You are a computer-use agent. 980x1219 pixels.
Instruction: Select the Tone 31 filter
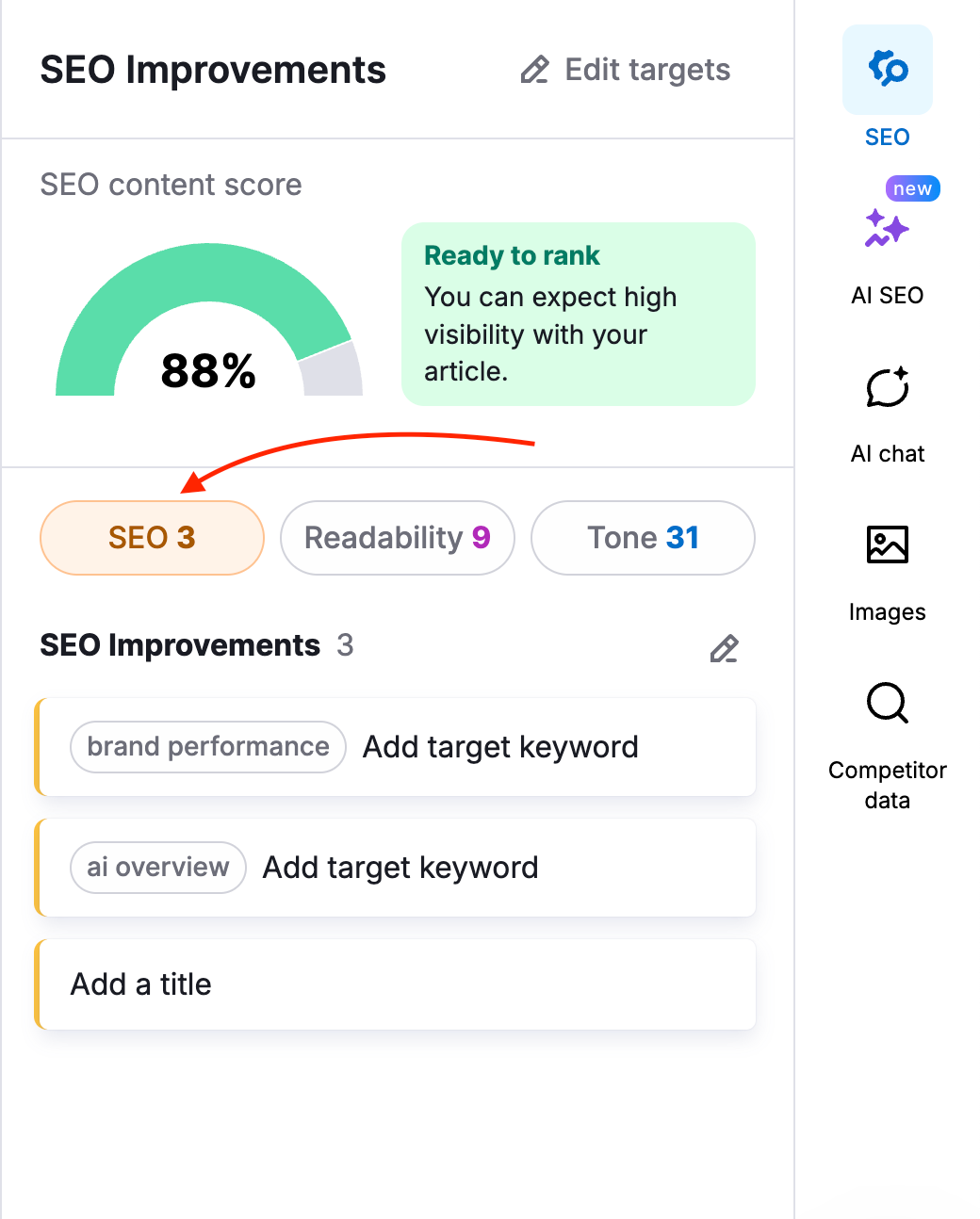pos(642,538)
